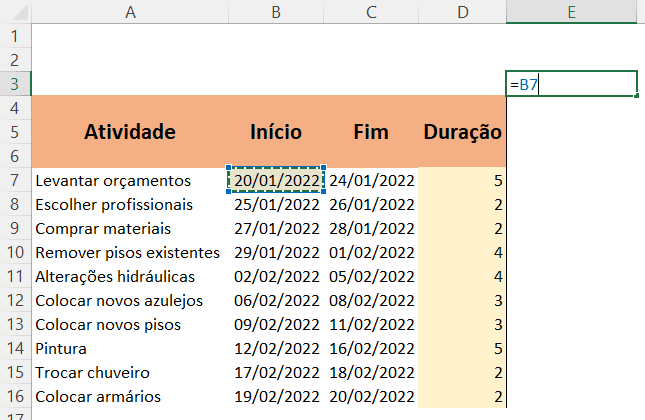645x420 pixels.
Task: Select the Trocar chuveiro cell
Action: tap(130, 372)
